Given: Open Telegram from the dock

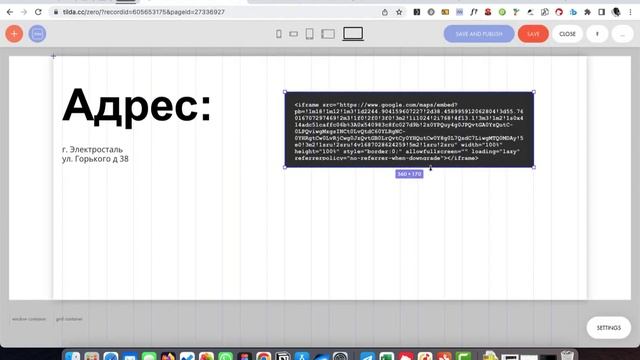Looking at the screenshot, I should [367, 356].
